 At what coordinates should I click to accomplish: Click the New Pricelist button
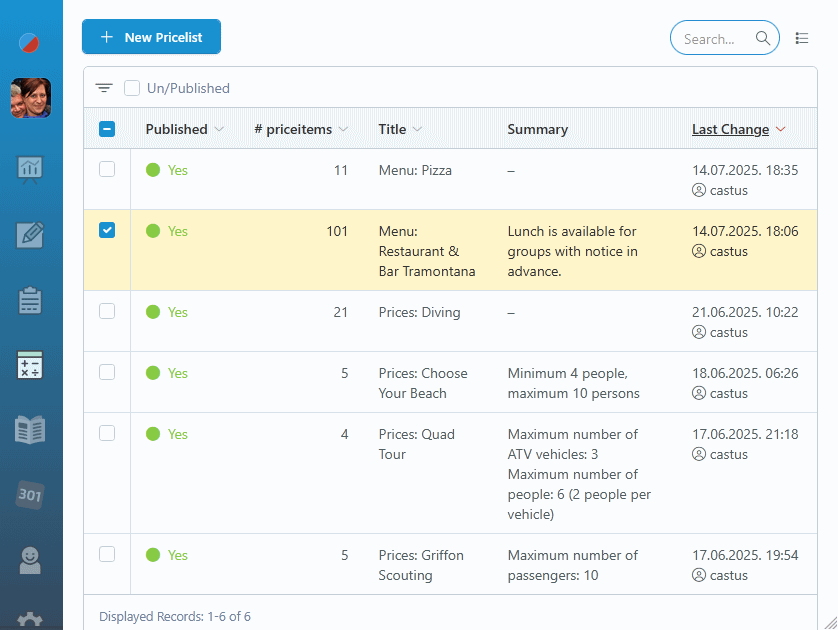(x=151, y=37)
